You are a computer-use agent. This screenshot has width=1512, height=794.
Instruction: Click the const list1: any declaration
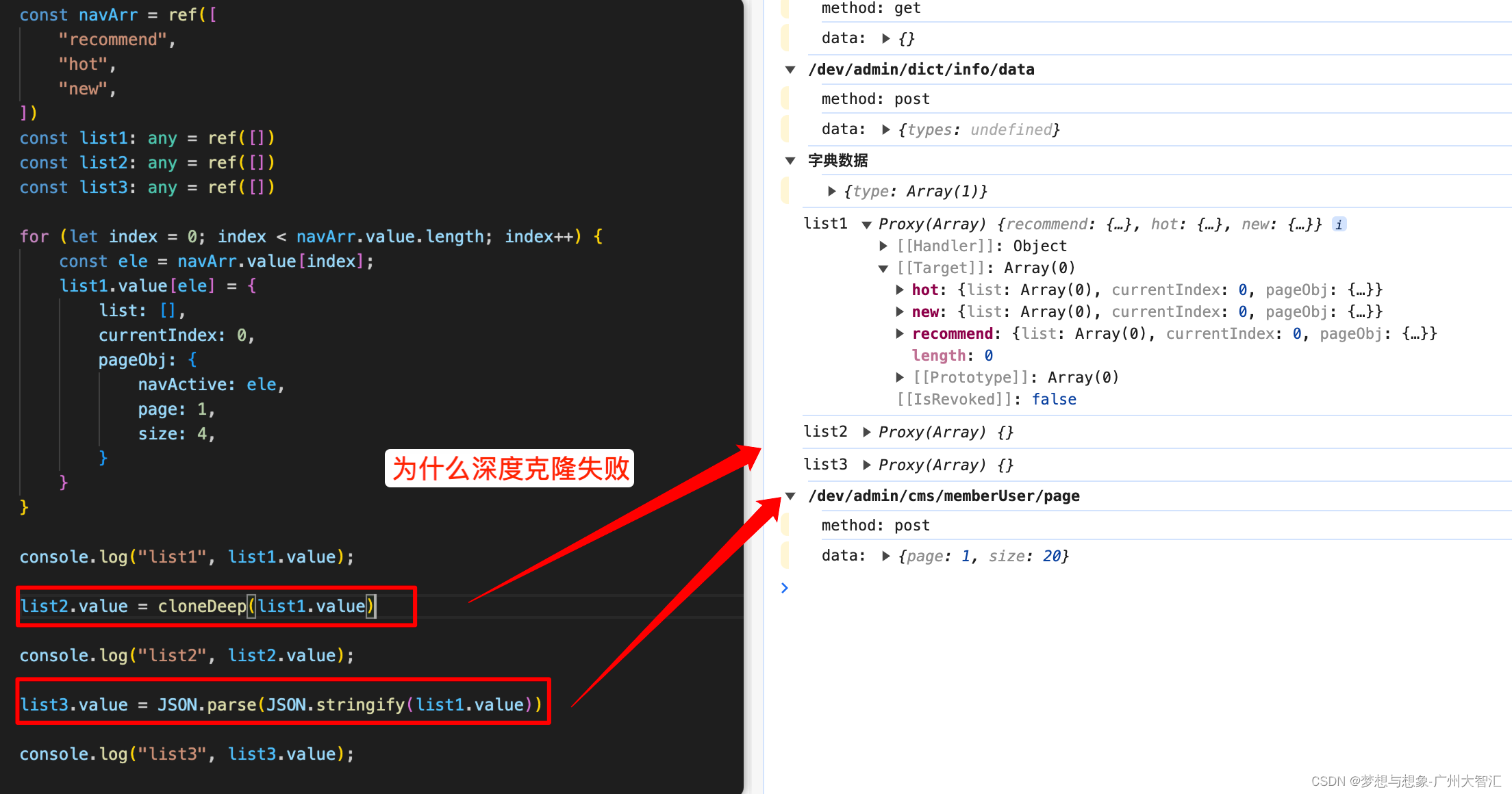coord(147,138)
